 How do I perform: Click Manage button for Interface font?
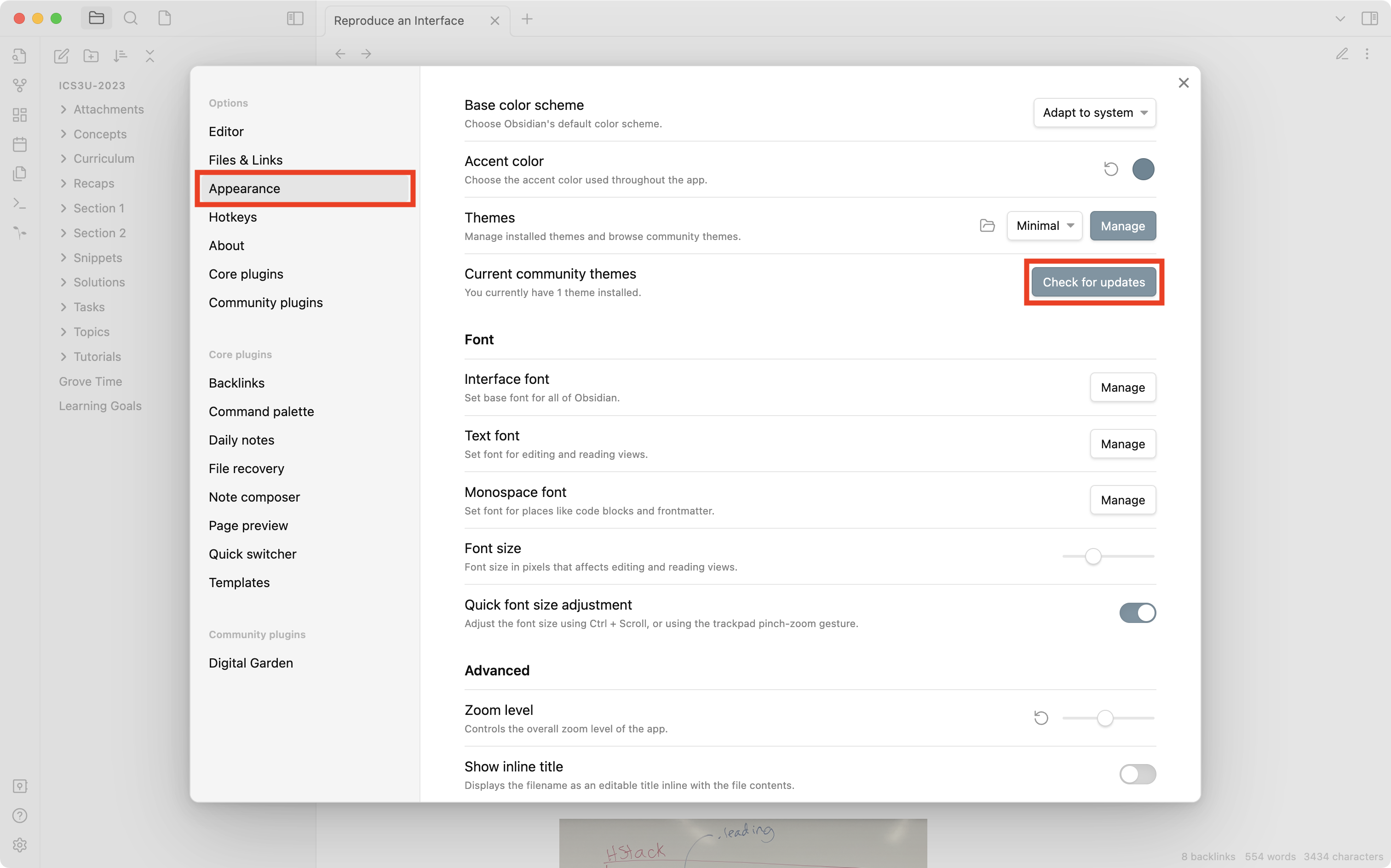tap(1122, 387)
